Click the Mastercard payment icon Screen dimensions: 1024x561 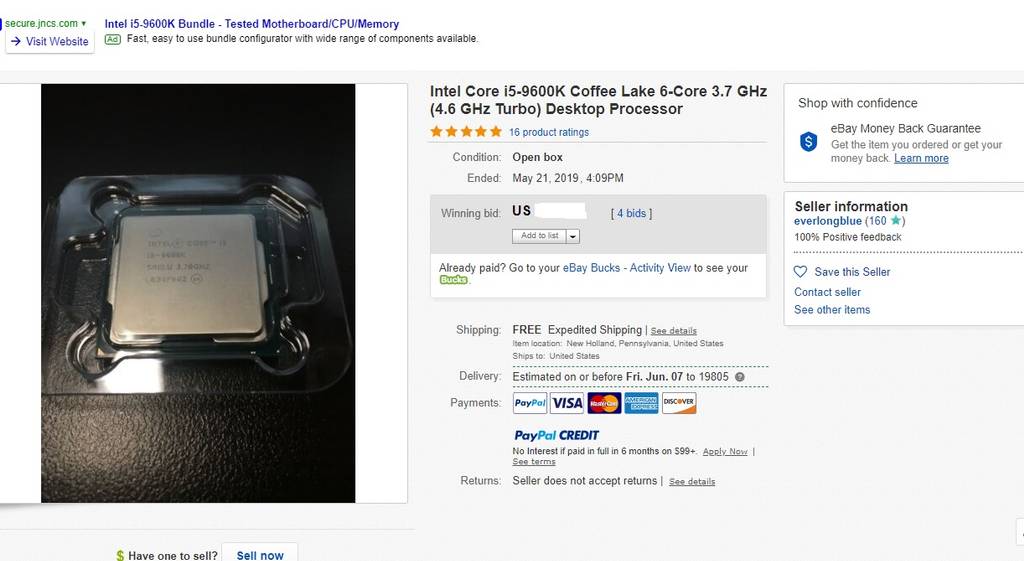(x=604, y=403)
